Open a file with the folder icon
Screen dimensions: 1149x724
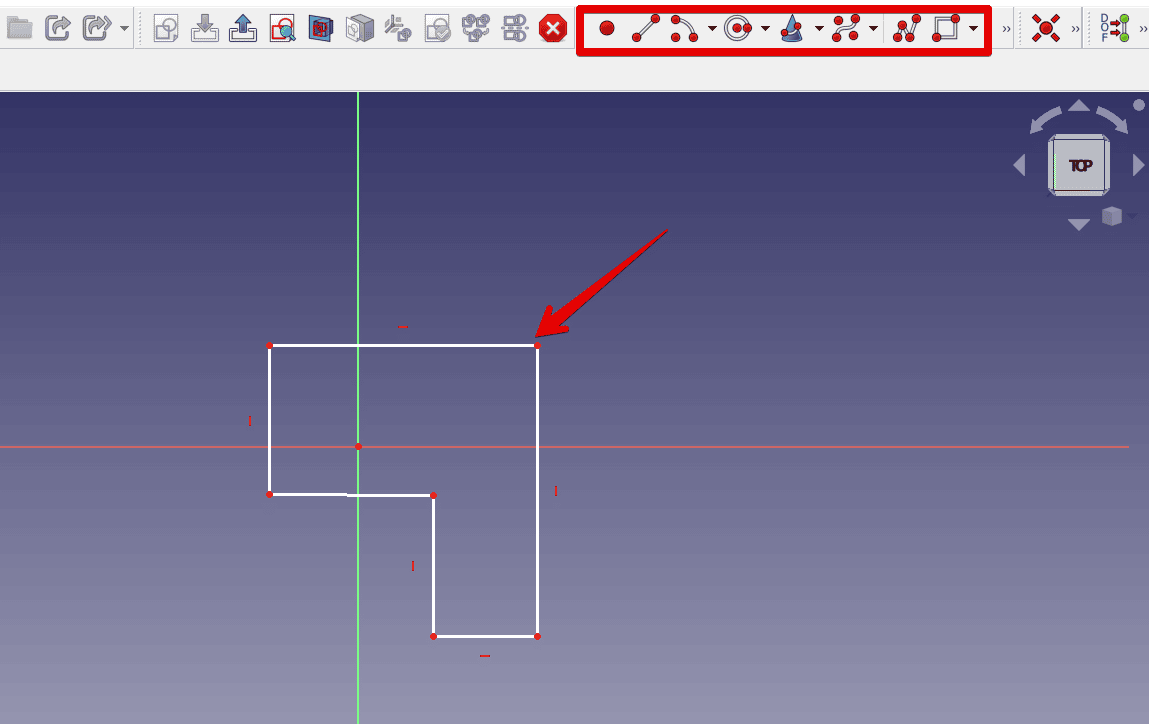pyautogui.click(x=18, y=27)
